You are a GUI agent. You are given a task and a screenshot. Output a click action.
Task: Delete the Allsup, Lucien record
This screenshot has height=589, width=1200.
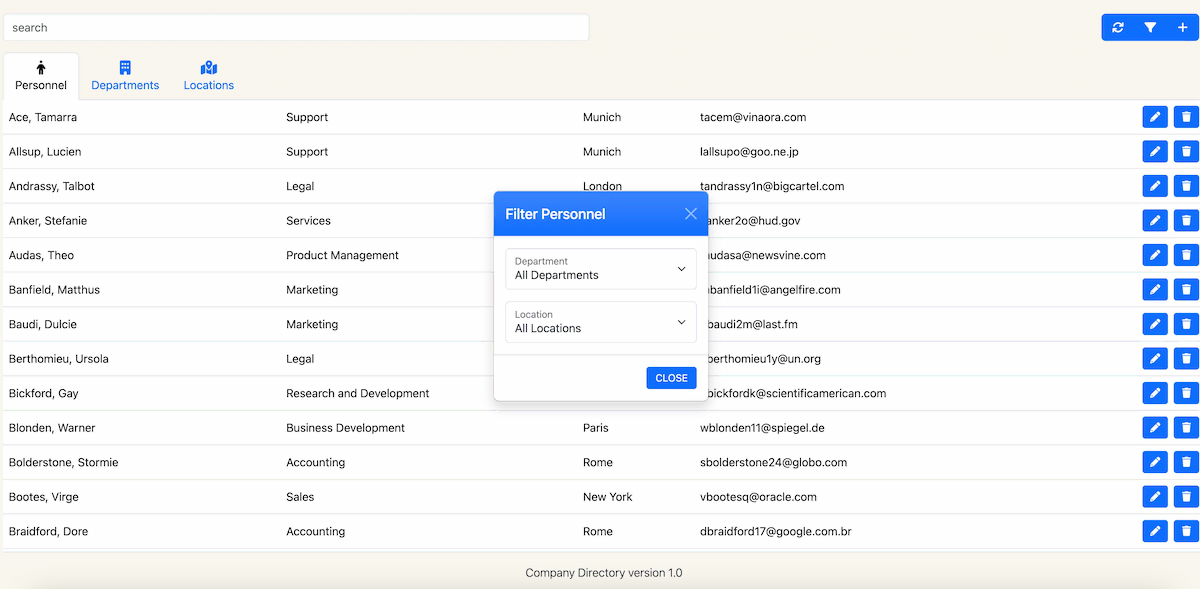tap(1186, 152)
